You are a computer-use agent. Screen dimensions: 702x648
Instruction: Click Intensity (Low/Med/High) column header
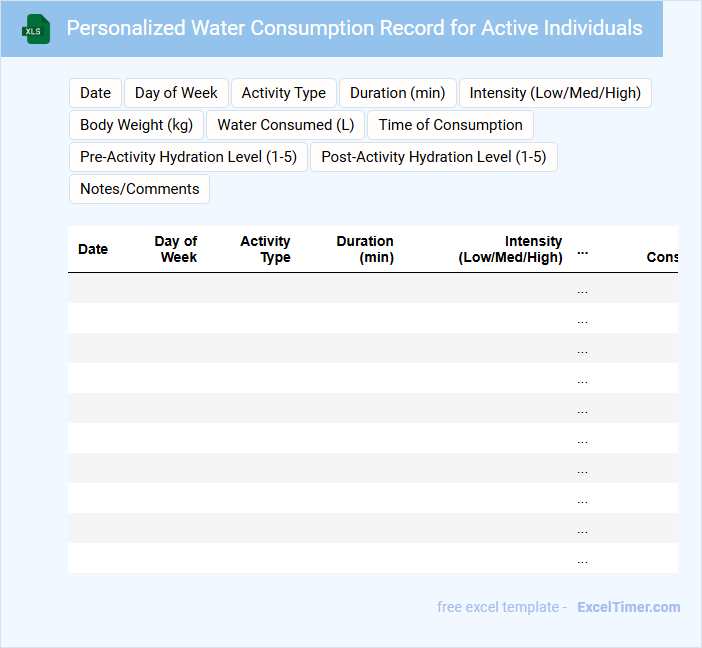point(510,249)
